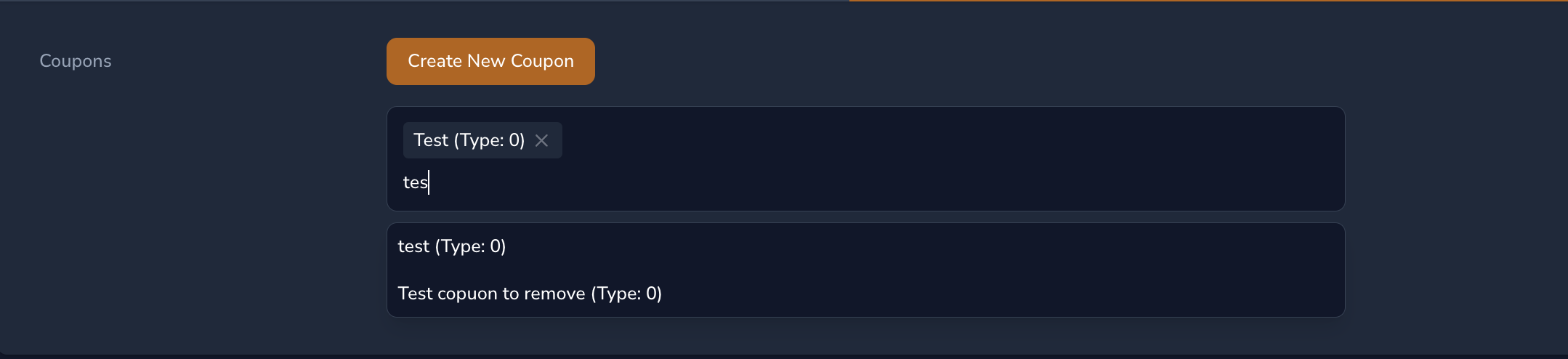Click the "Test (Type: 0)" selected chip

point(469,140)
